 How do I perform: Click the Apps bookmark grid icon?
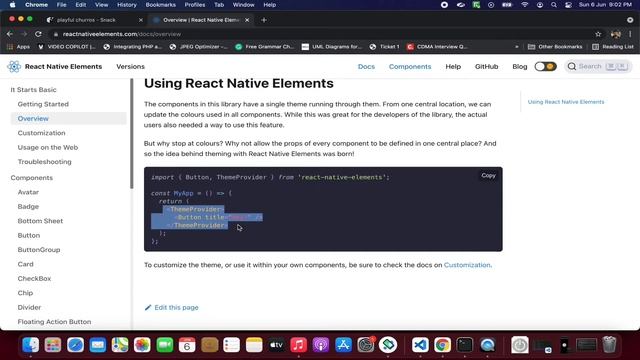click(10, 47)
